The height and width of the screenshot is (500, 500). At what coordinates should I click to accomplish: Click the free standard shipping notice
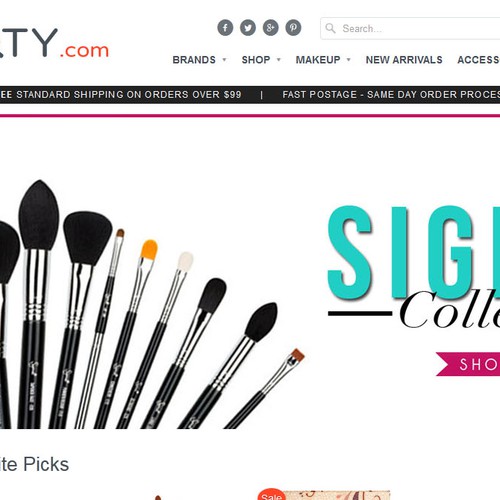click(121, 95)
